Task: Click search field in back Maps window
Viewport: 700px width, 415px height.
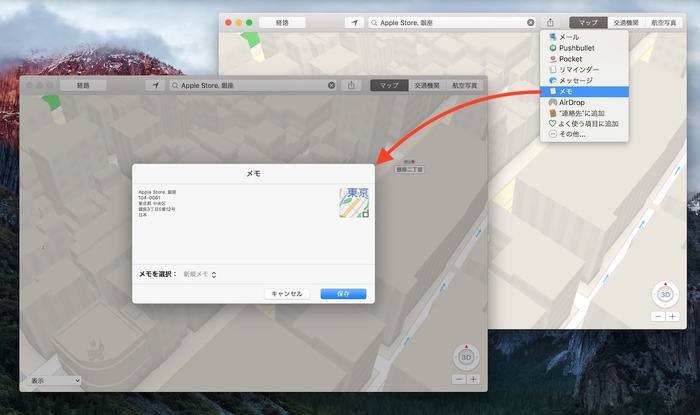Action: point(452,22)
